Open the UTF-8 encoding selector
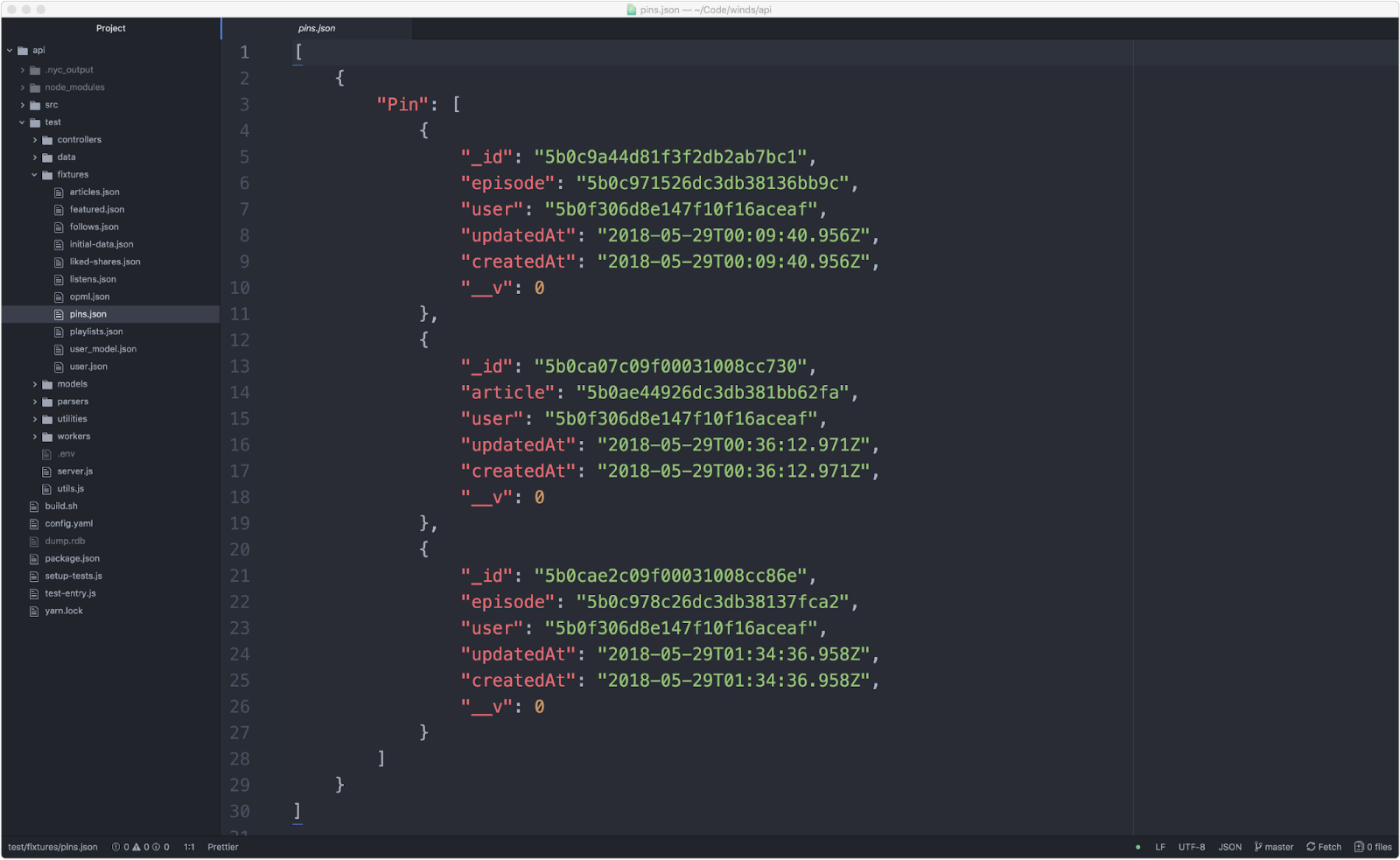 pyautogui.click(x=1191, y=847)
